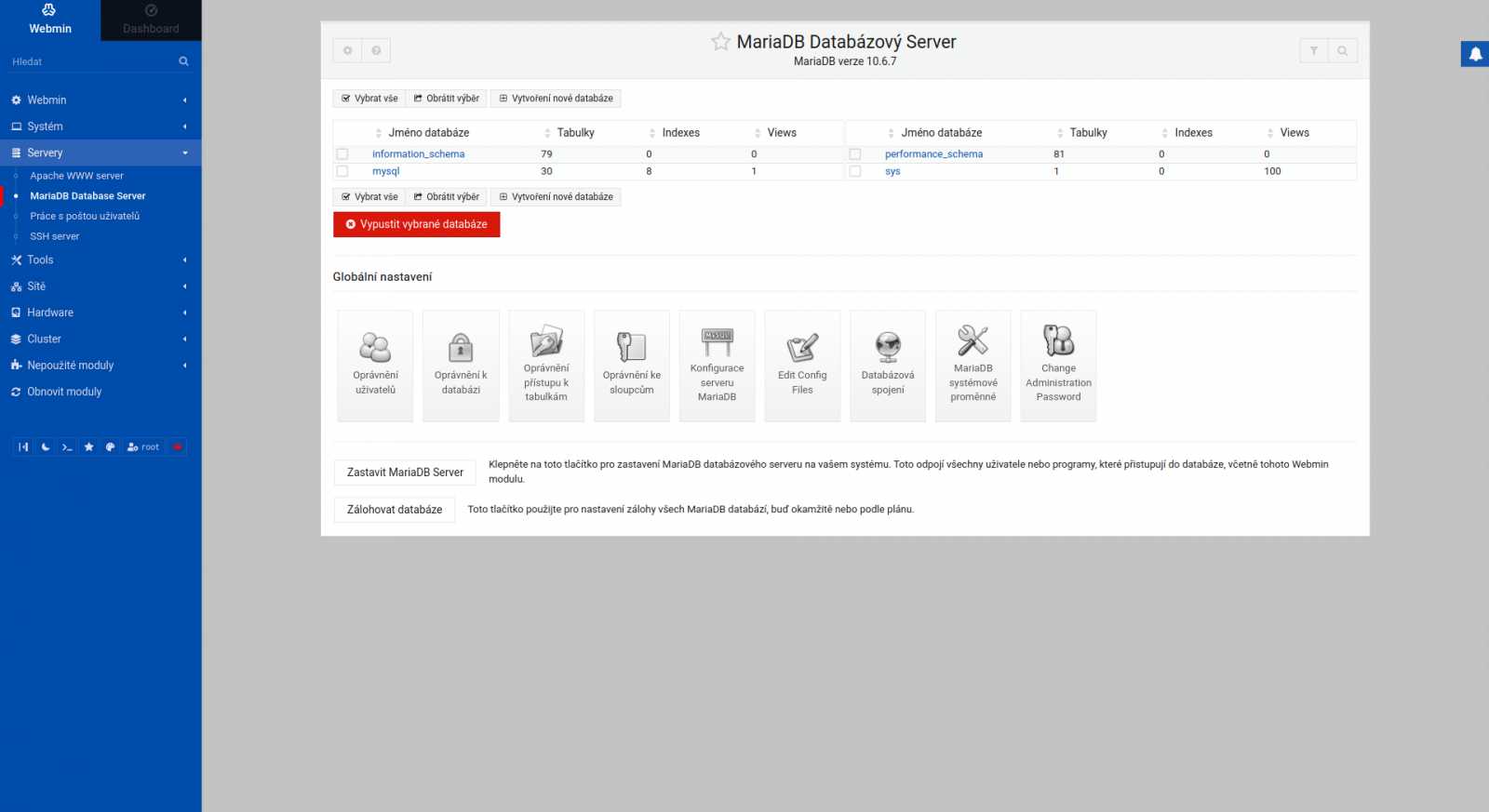Viewport: 1489px width, 812px height.
Task: Sort right table by Indexes column
Action: click(x=1193, y=133)
